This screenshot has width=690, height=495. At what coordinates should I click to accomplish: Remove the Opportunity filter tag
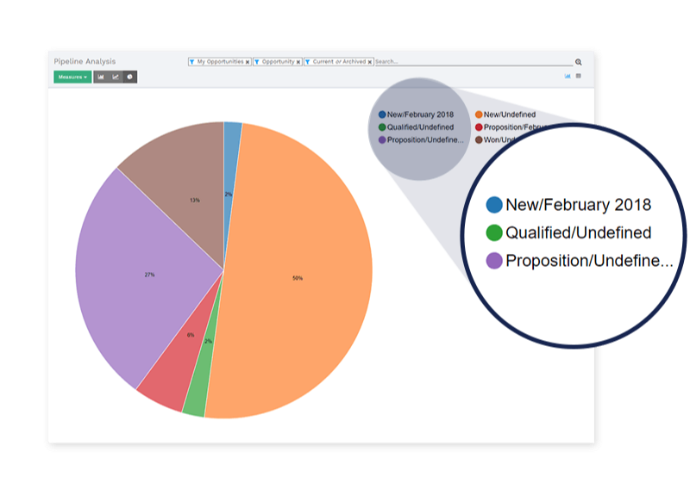click(298, 62)
